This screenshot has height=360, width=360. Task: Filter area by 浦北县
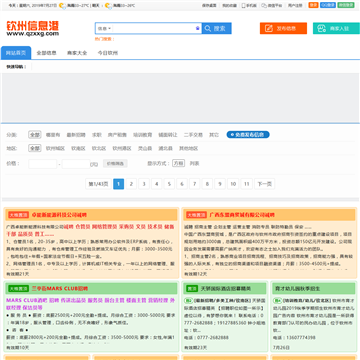(x=166, y=148)
